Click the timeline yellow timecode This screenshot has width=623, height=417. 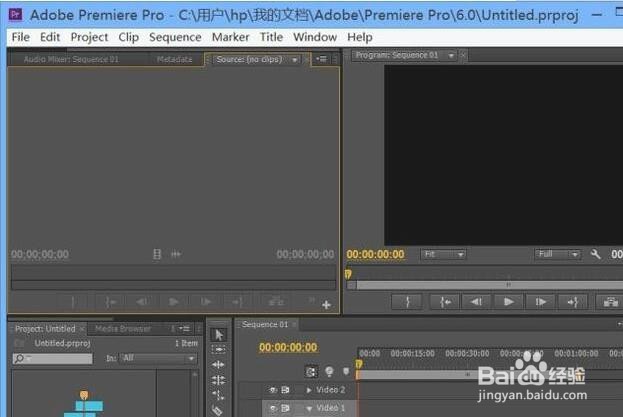[288, 348]
